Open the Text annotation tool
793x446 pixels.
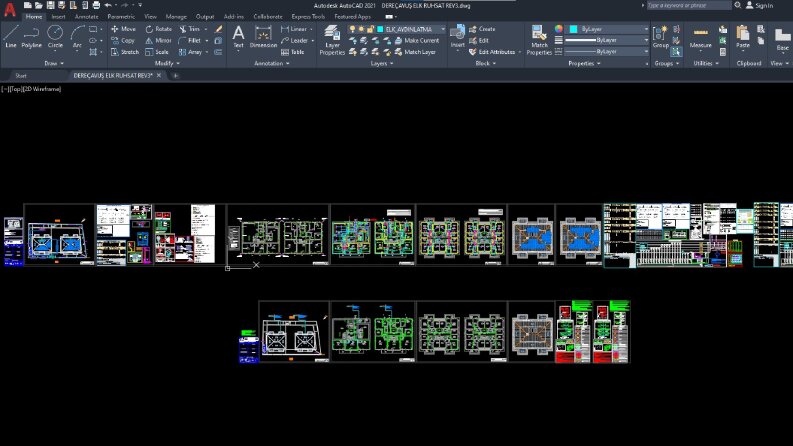[238, 36]
